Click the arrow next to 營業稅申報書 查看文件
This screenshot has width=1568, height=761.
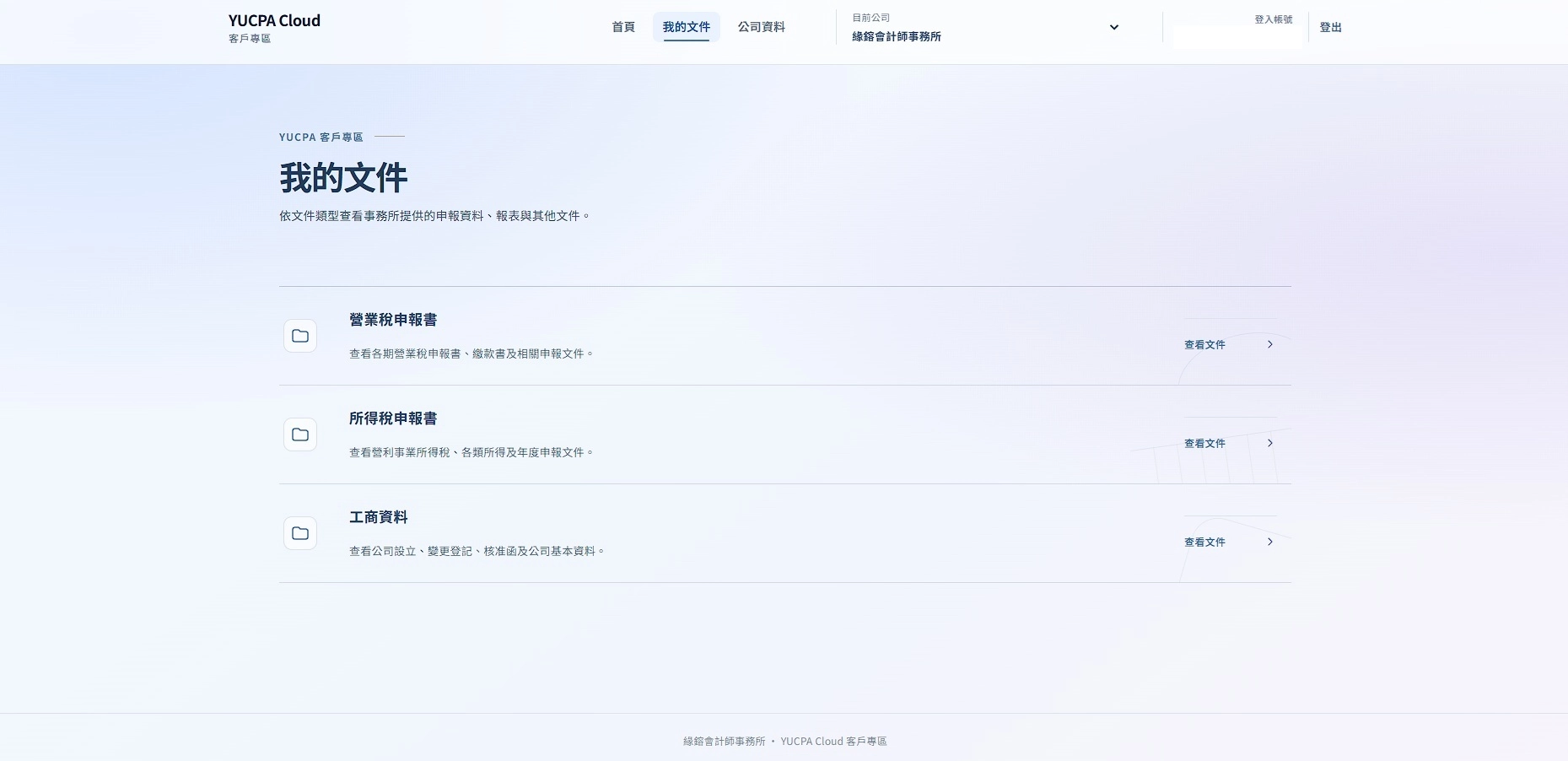1270,344
